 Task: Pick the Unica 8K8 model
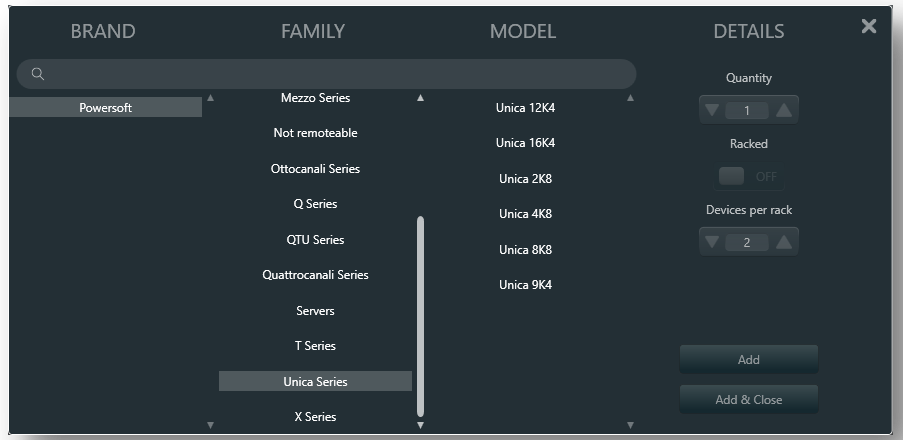525,249
